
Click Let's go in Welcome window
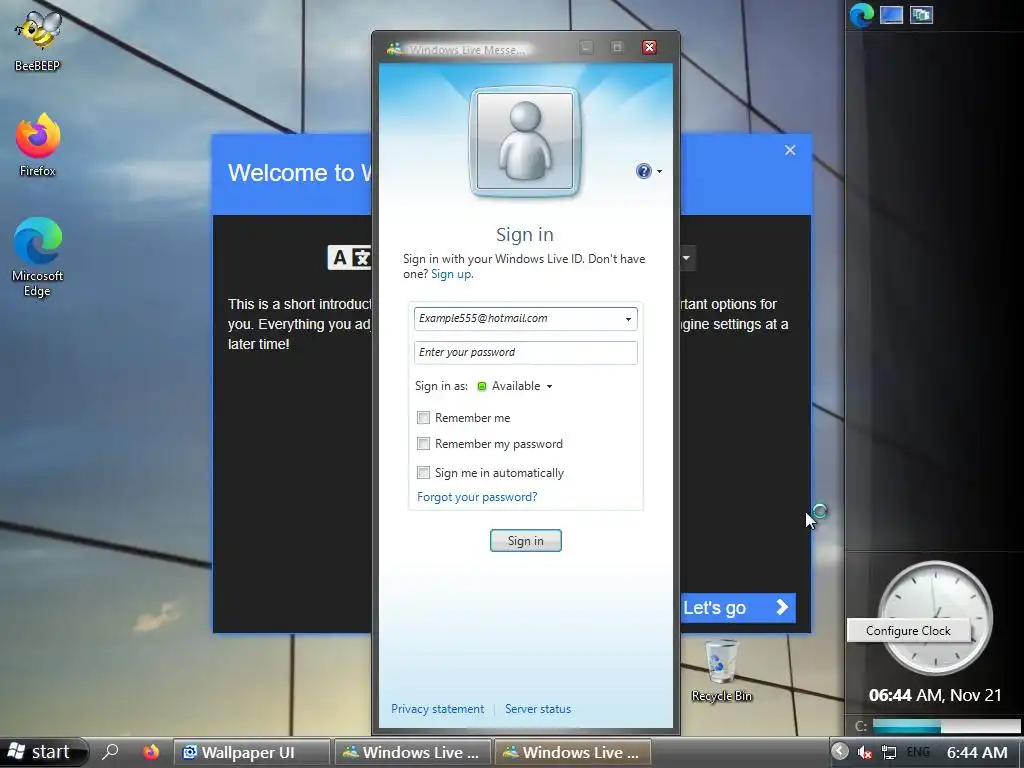(738, 608)
